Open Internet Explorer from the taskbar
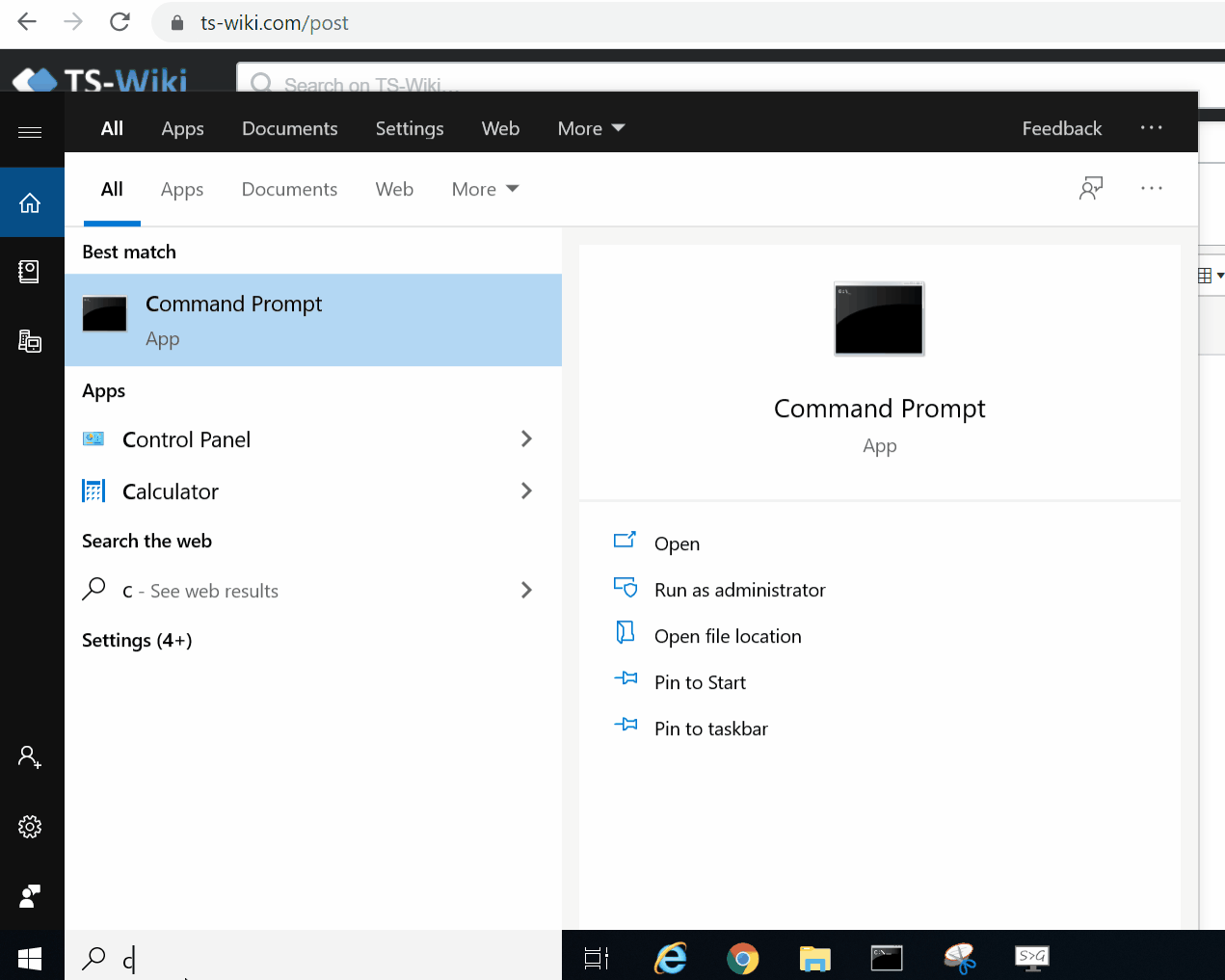1225x980 pixels. (671, 958)
